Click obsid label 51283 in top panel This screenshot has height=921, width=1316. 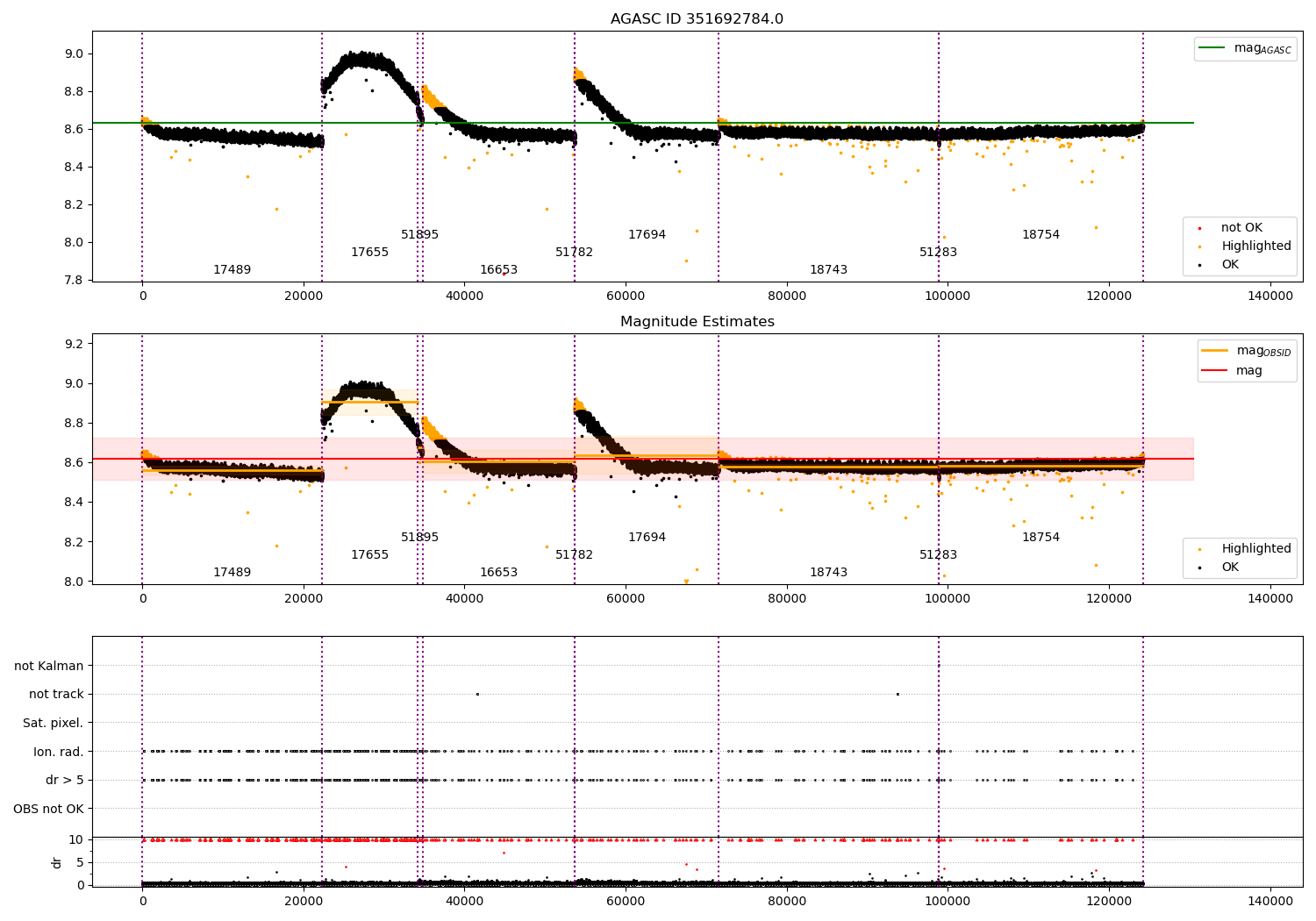[938, 252]
